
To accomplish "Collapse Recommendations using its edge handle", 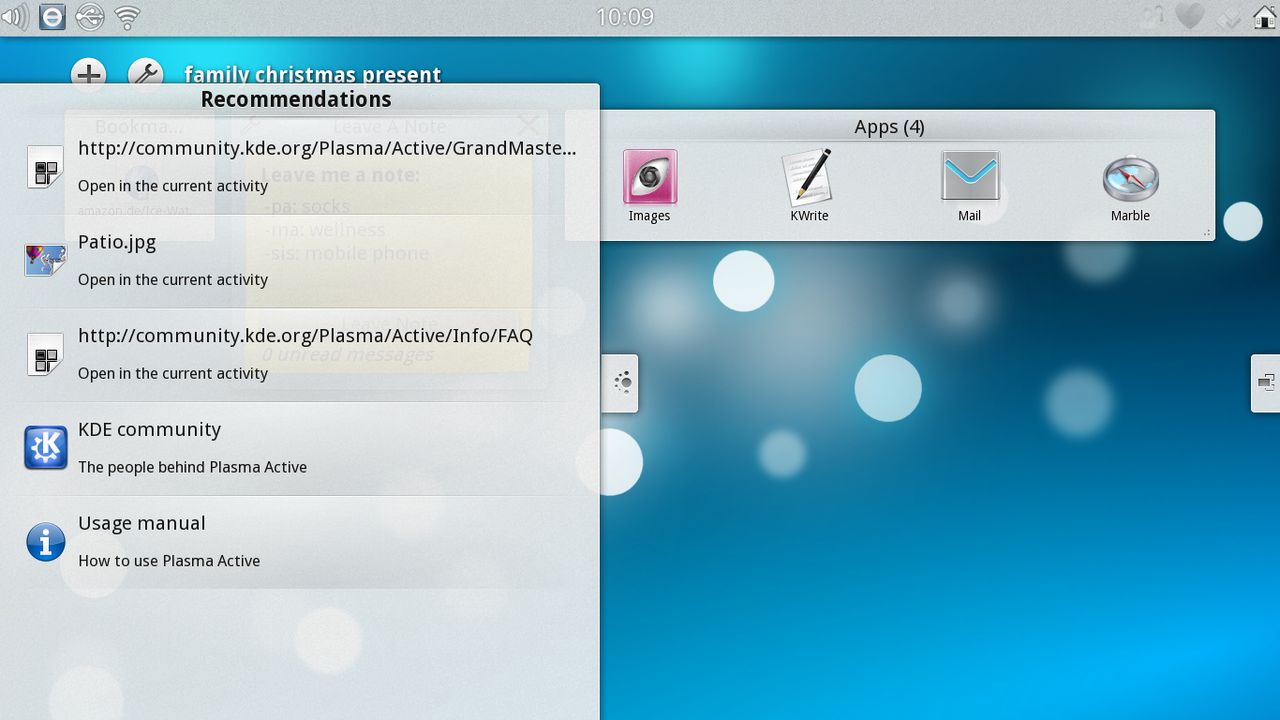I will coord(620,383).
